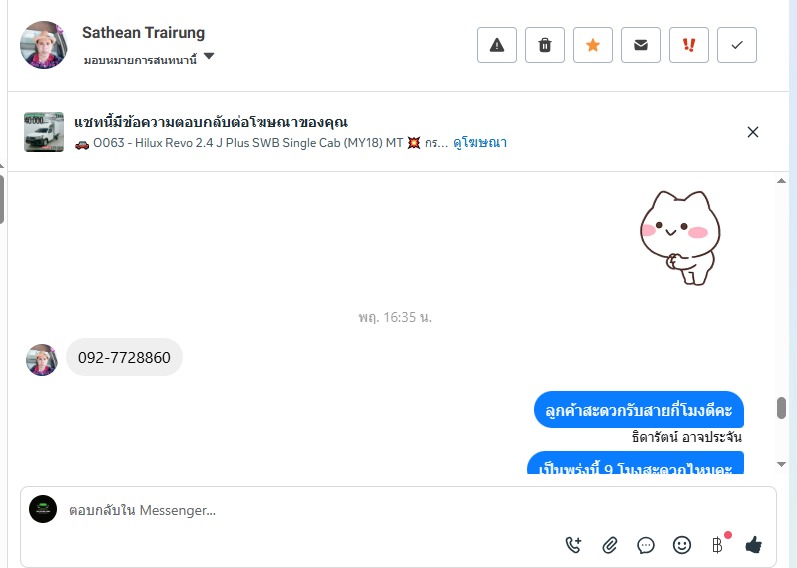Image resolution: width=797 pixels, height=568 pixels.
Task: Click the phone number message 092-7728860
Action: coord(124,357)
